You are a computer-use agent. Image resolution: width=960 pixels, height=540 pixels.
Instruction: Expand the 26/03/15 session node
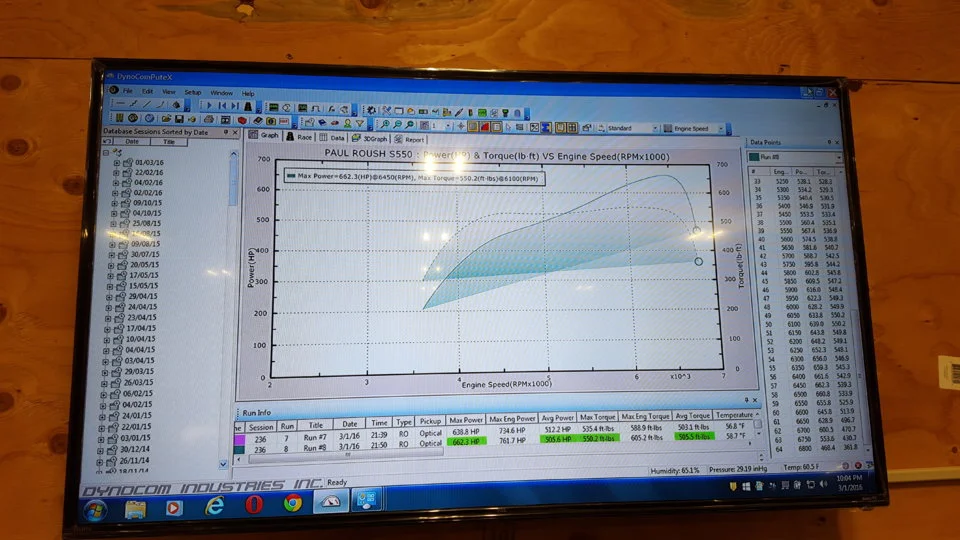click(104, 383)
